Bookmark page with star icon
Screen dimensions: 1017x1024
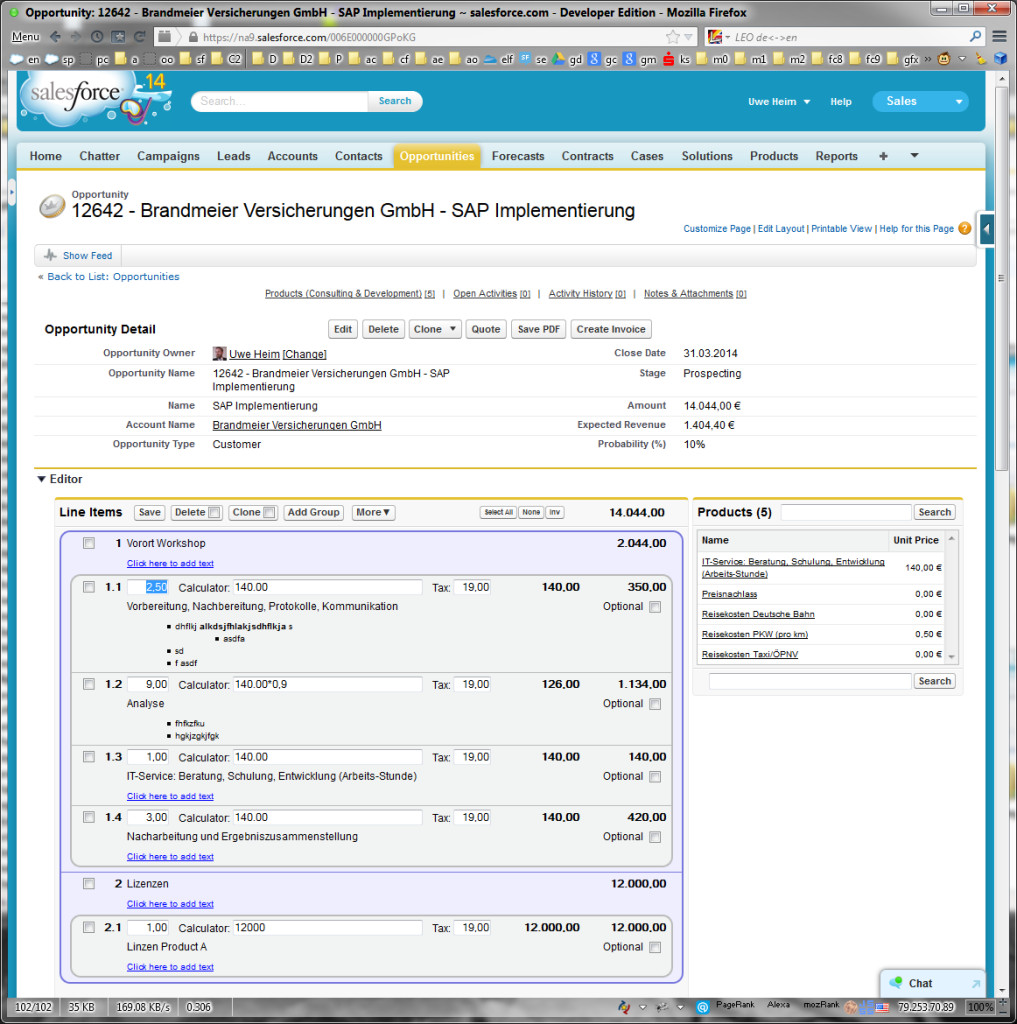point(673,37)
